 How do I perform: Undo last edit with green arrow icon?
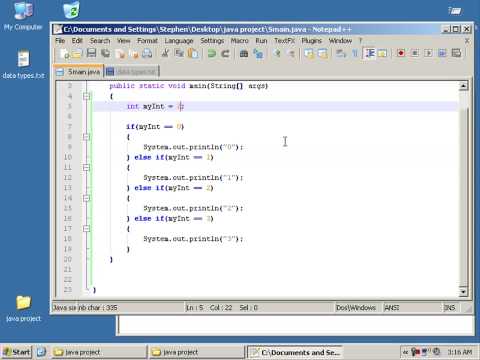[x=211, y=53]
